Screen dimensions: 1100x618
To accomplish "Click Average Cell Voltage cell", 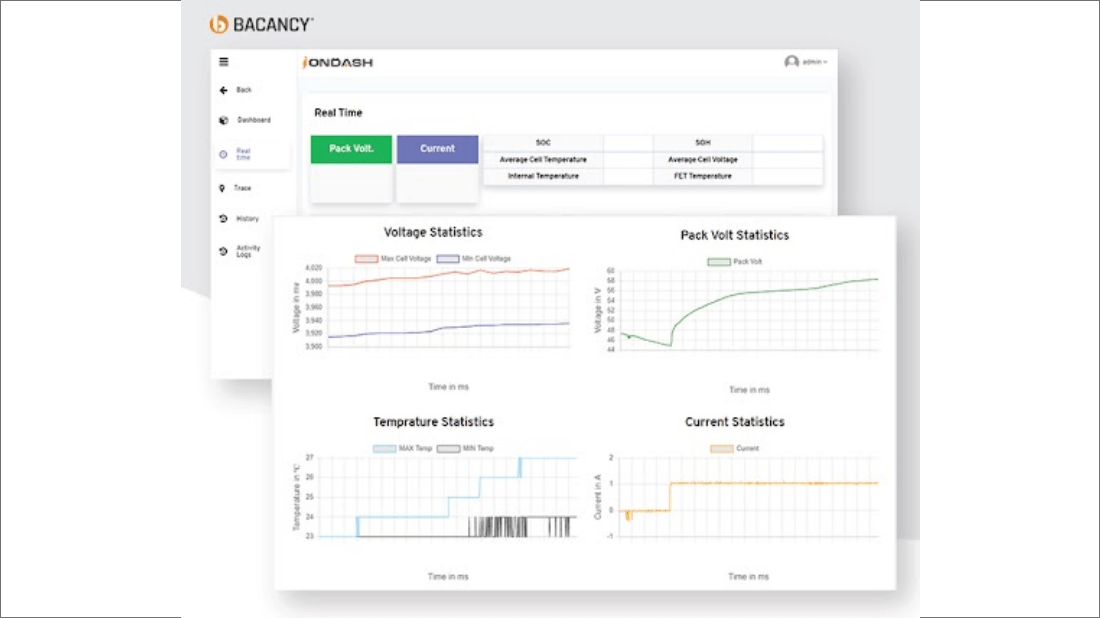I will pyautogui.click(x=703, y=159).
